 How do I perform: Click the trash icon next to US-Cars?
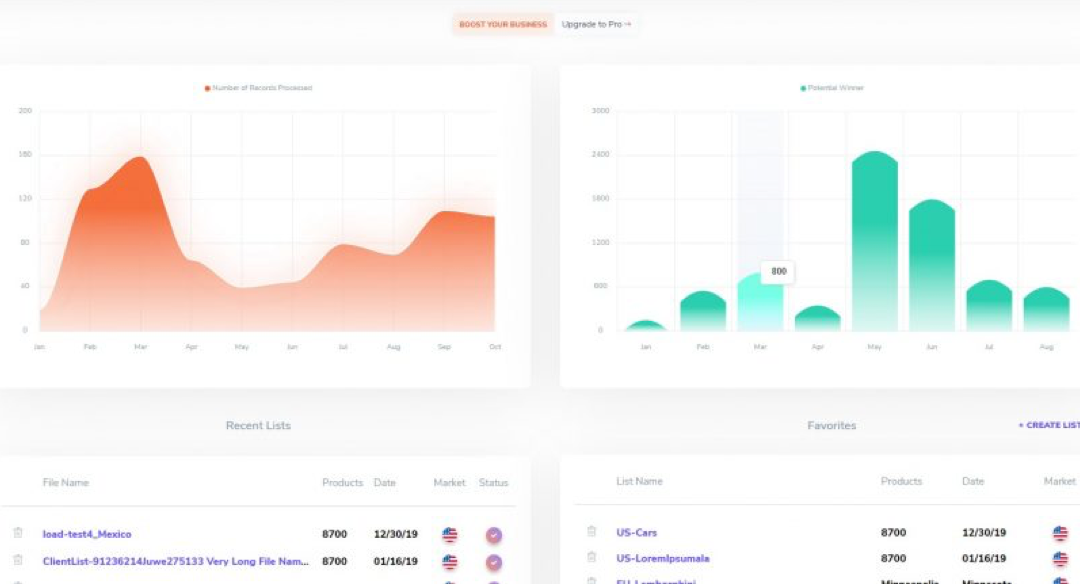(592, 532)
